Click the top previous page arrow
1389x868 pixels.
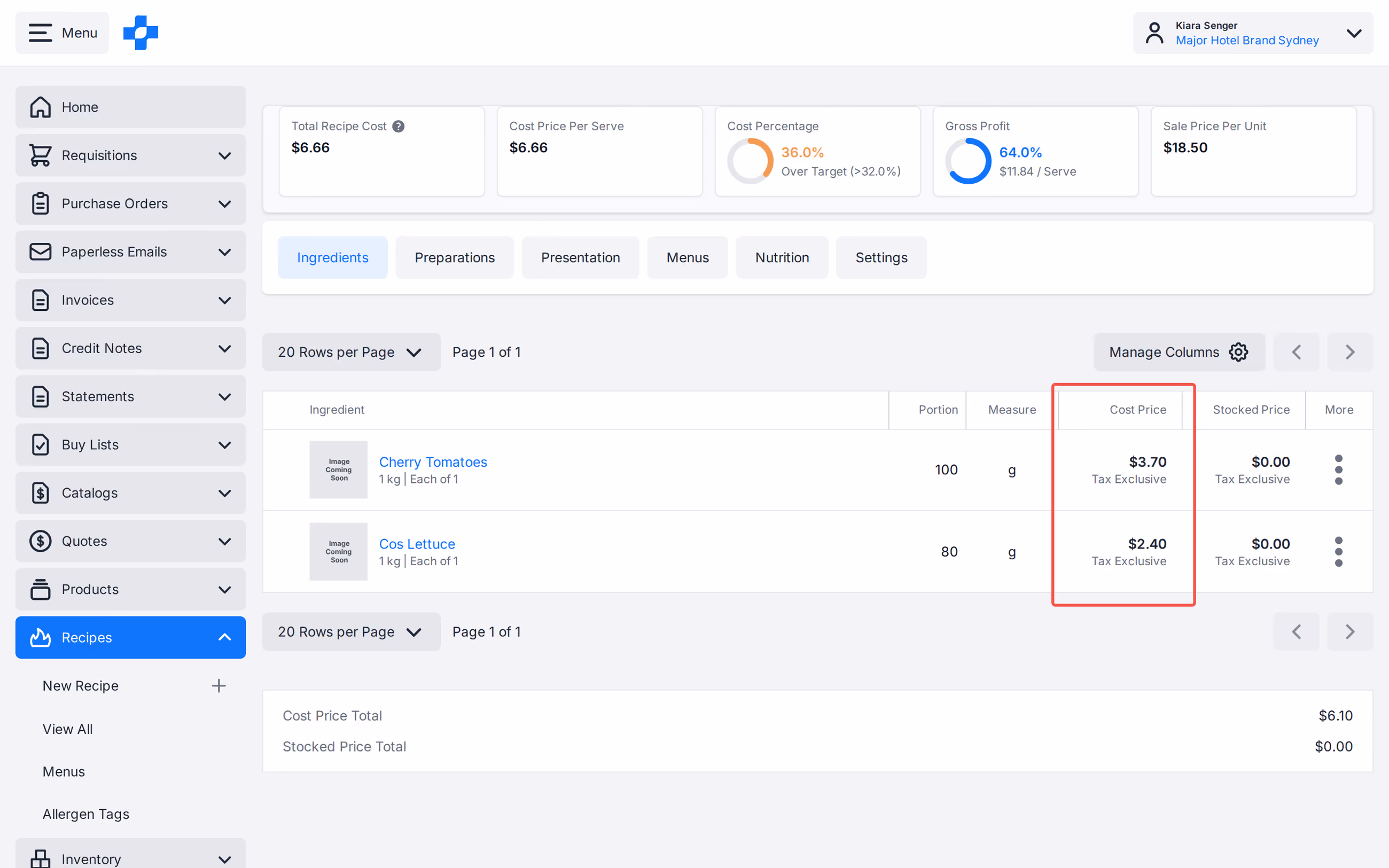pyautogui.click(x=1296, y=352)
